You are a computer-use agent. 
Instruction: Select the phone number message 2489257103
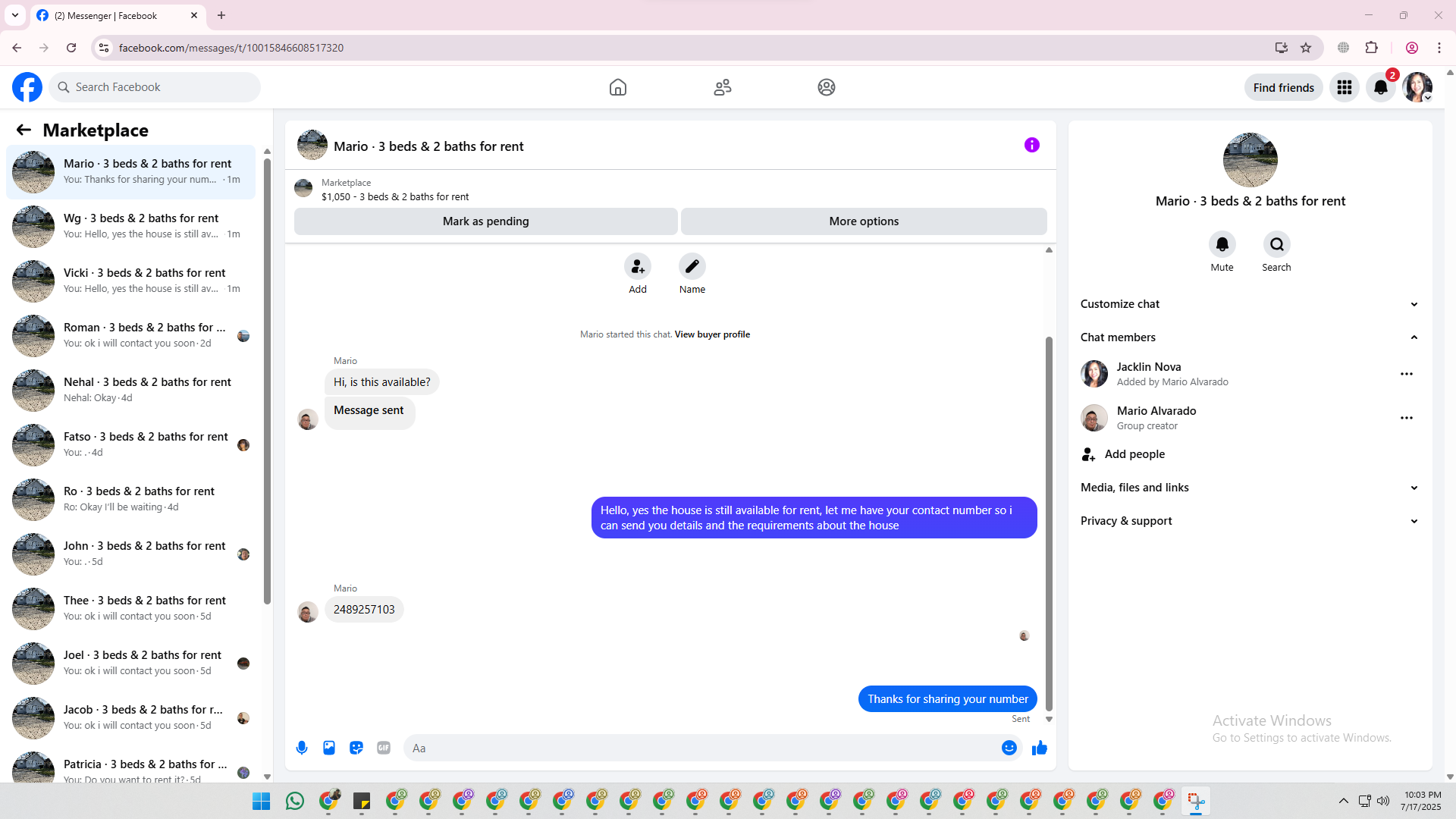click(364, 610)
